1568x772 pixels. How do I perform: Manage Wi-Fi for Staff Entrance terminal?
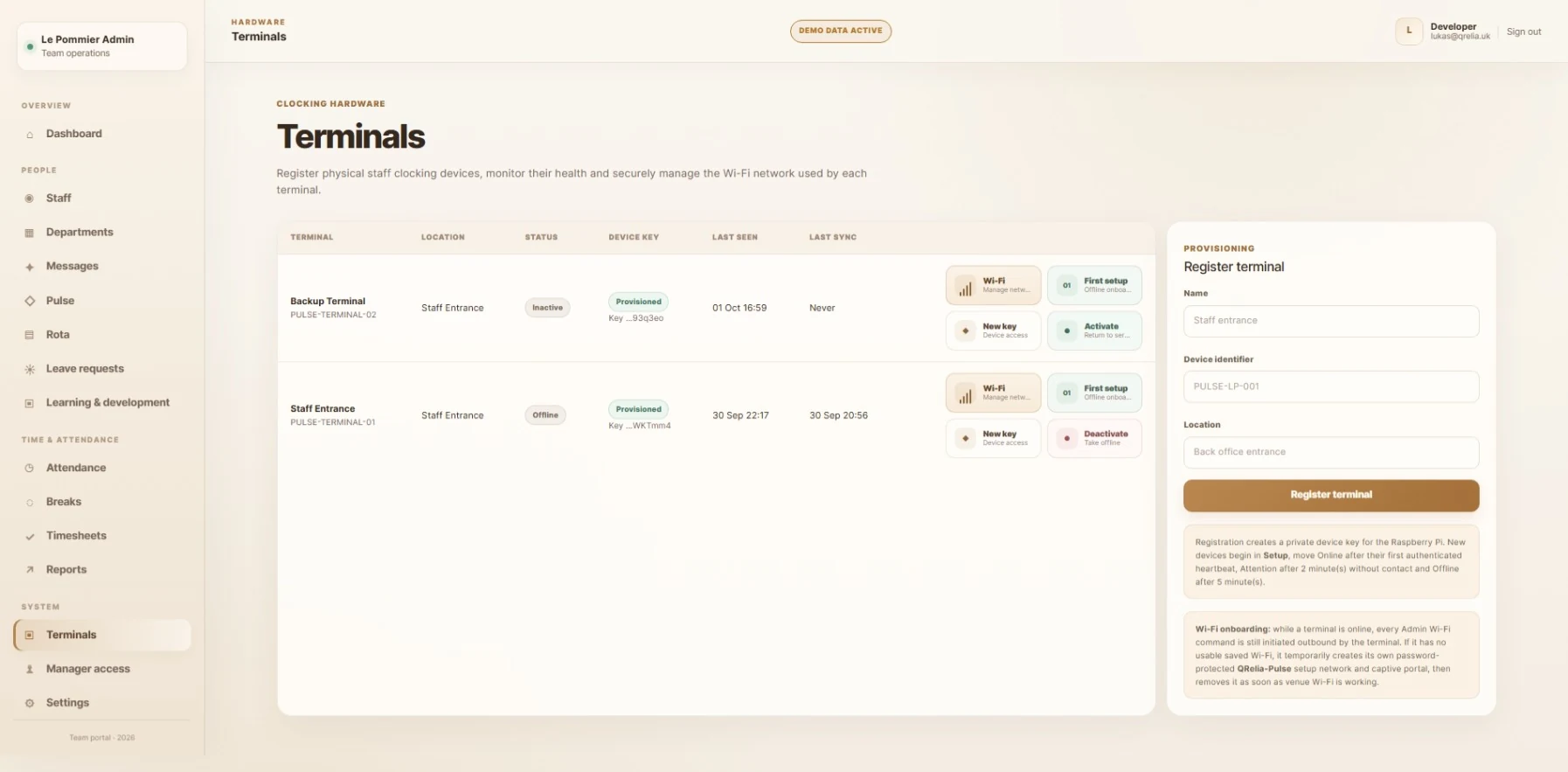click(993, 393)
